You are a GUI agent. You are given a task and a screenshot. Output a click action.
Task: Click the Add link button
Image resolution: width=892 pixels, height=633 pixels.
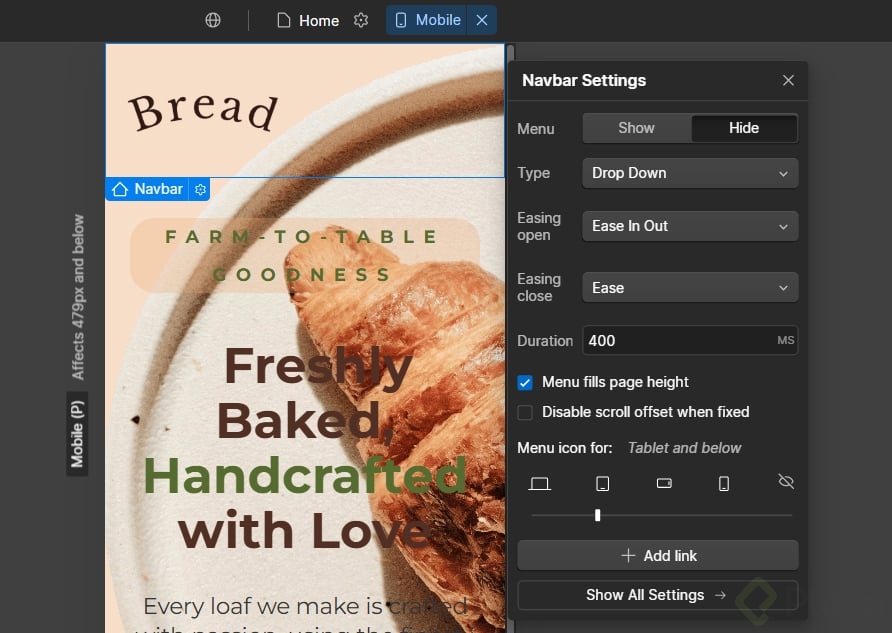coord(658,556)
